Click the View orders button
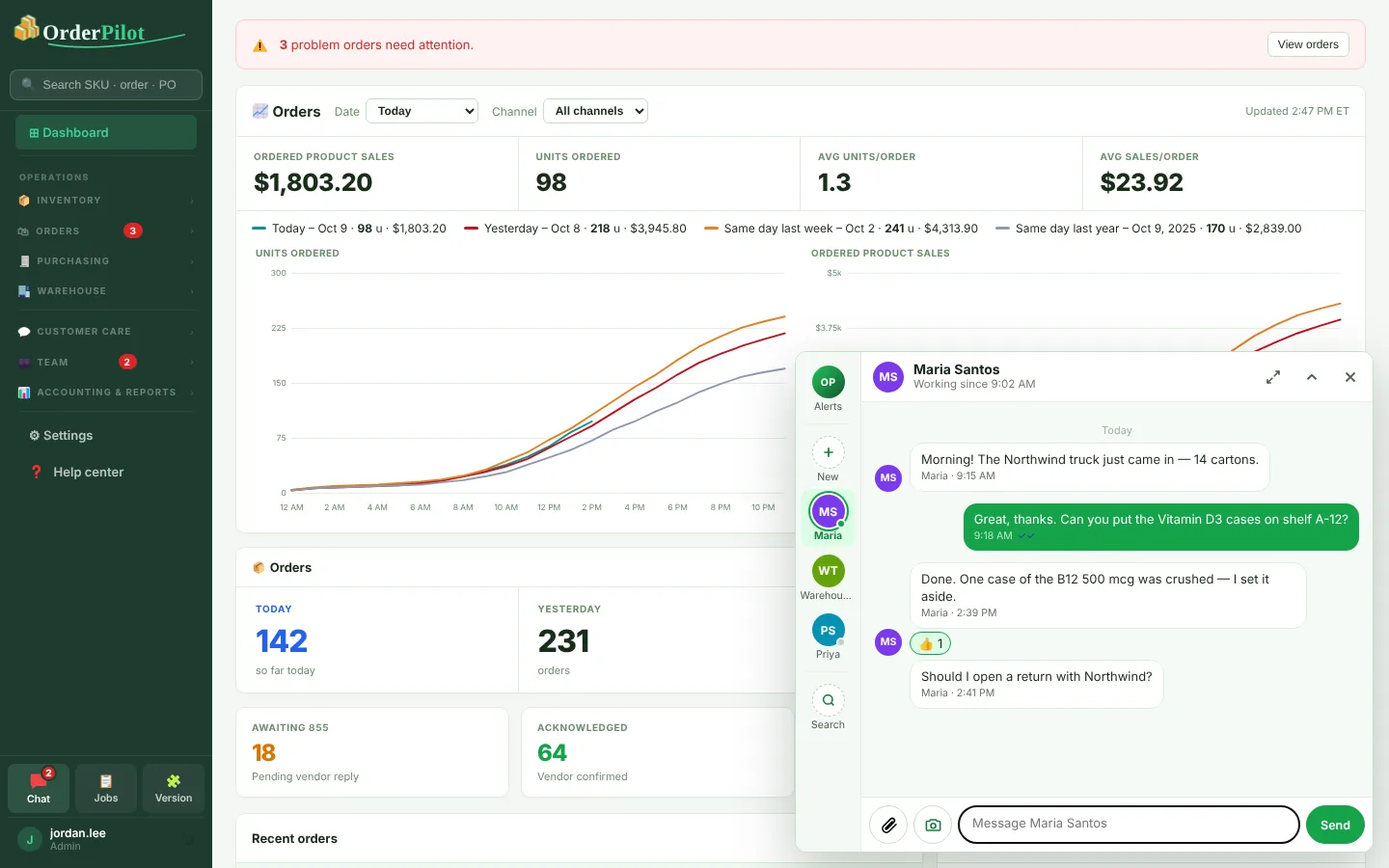 (1308, 44)
